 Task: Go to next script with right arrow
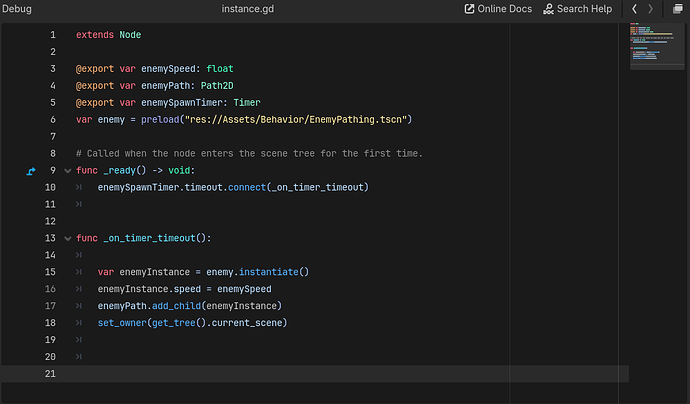click(650, 9)
